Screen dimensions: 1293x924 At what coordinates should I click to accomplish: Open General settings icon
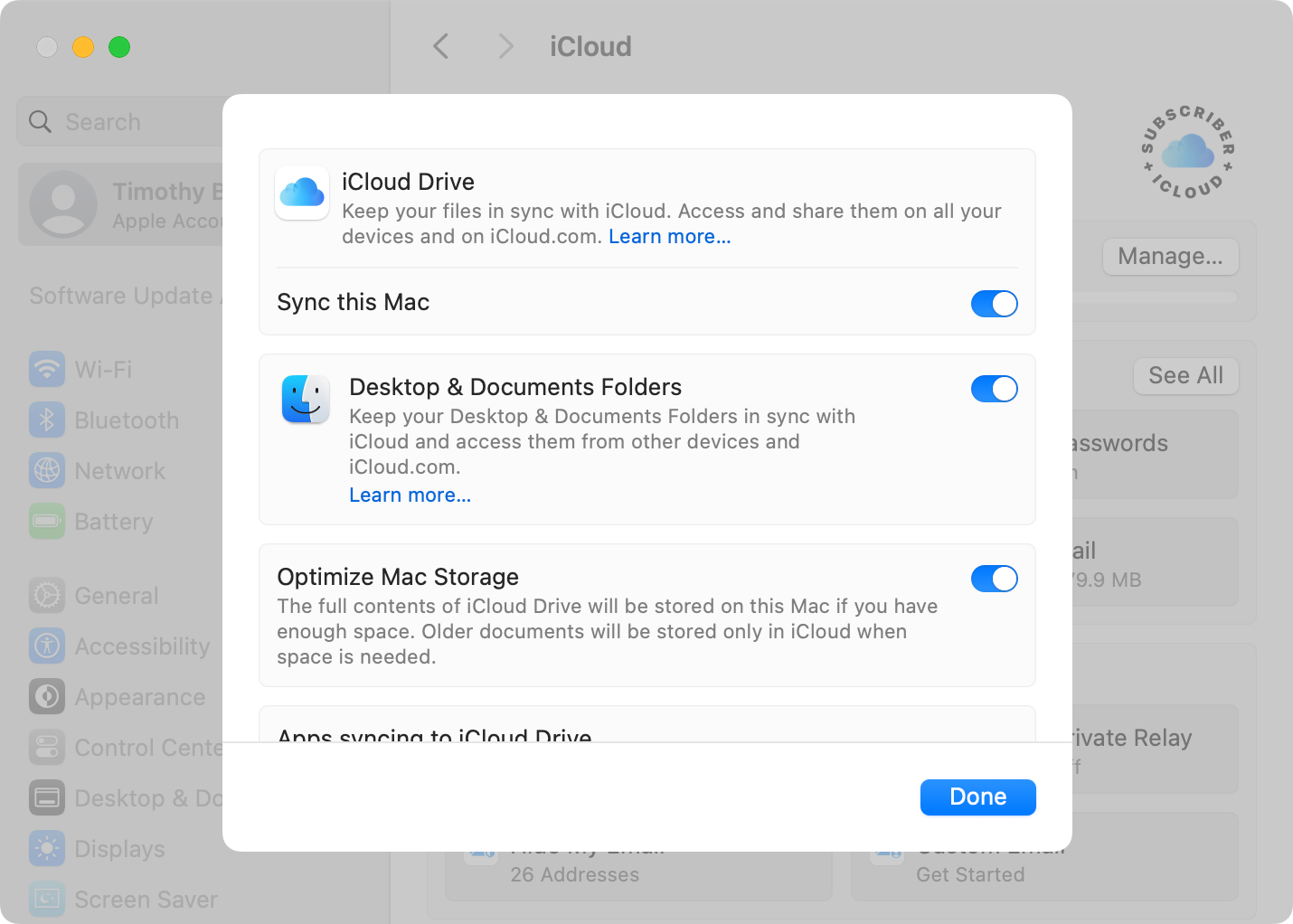47,595
